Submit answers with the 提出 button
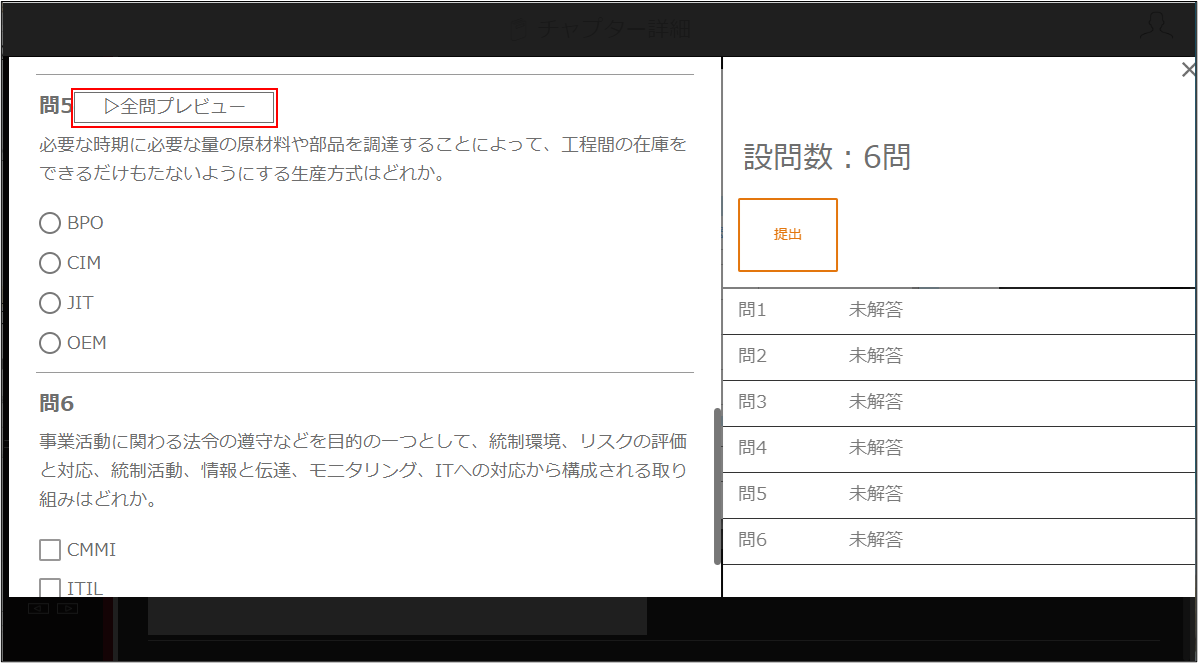1198x663 pixels. [788, 234]
